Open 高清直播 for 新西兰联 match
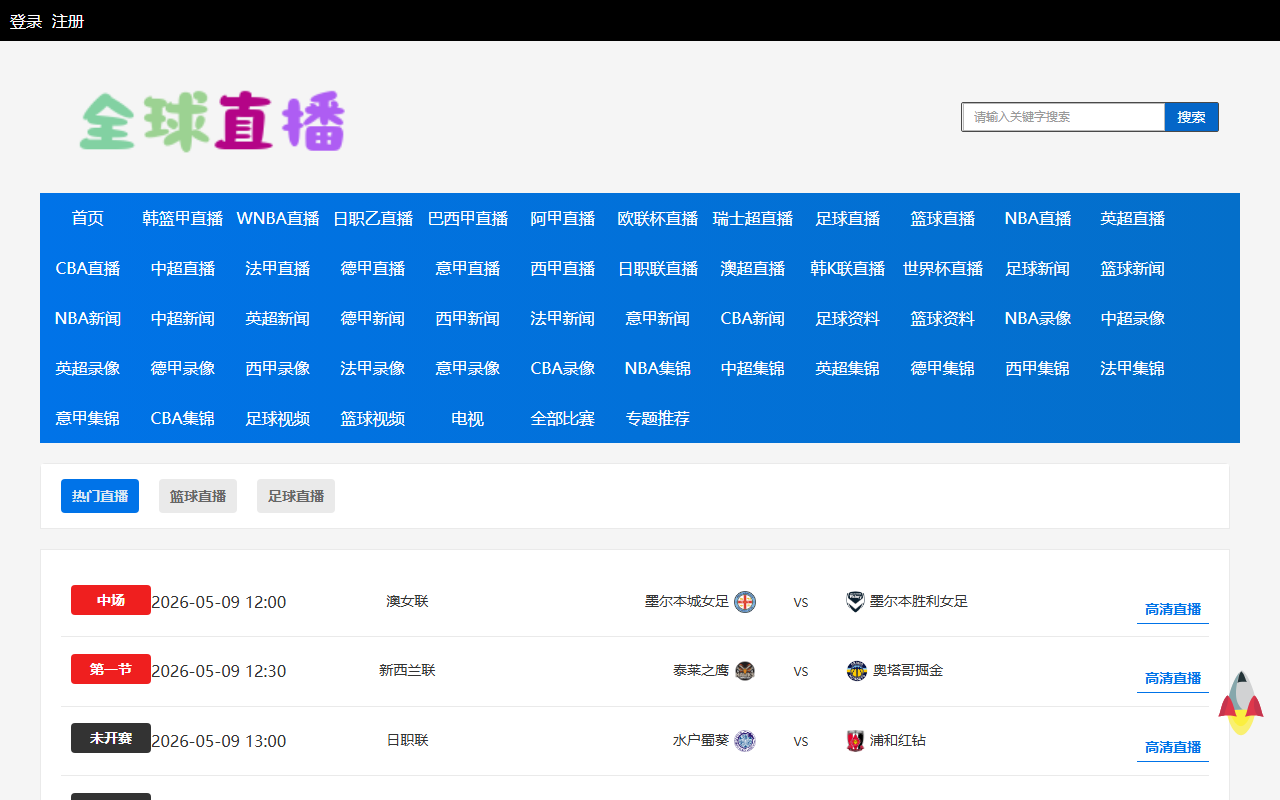 click(x=1173, y=678)
